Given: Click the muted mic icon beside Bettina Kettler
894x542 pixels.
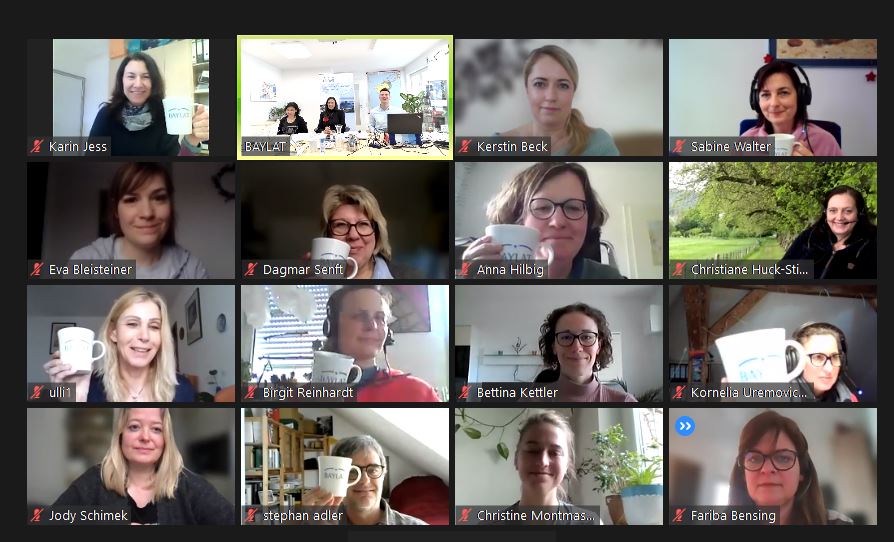Looking at the screenshot, I should click(465, 393).
